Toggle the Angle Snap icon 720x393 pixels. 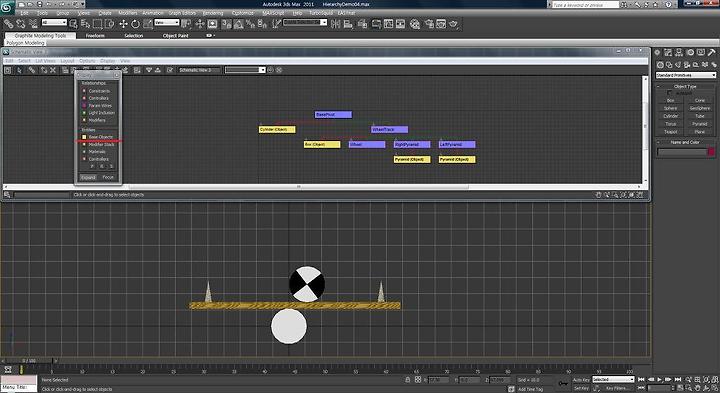[238, 24]
